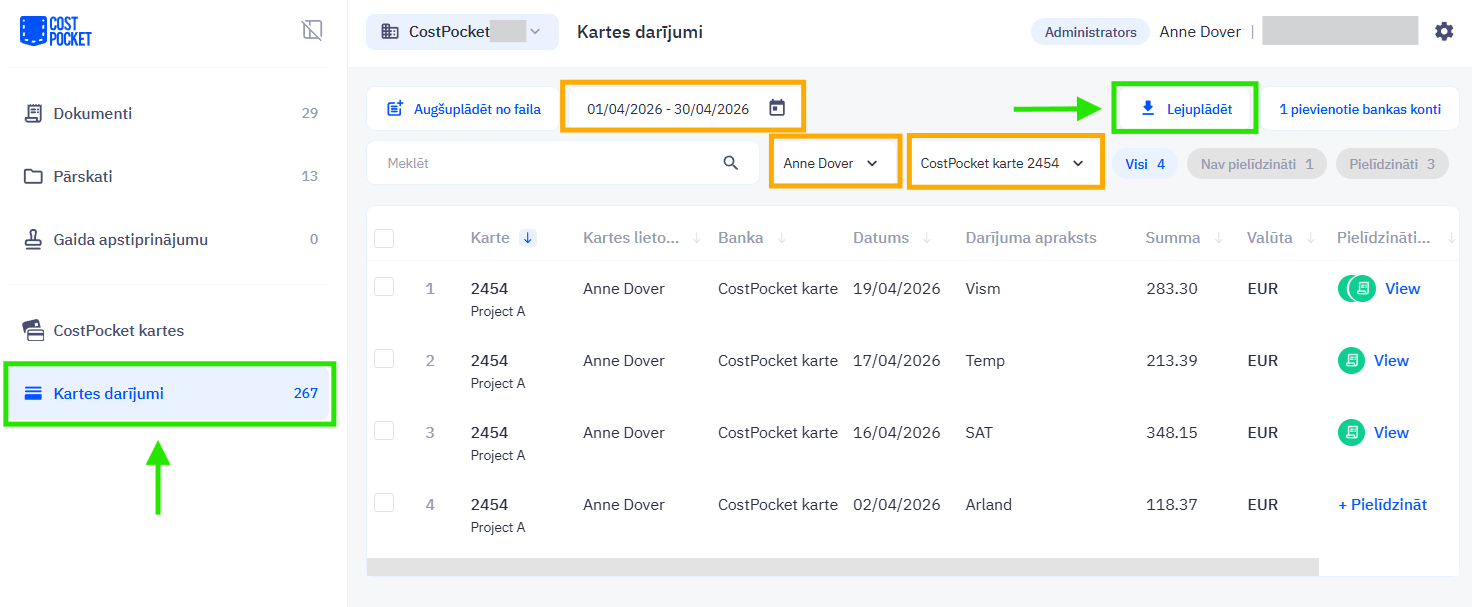Check the box for row 1 Vism

point(384,287)
